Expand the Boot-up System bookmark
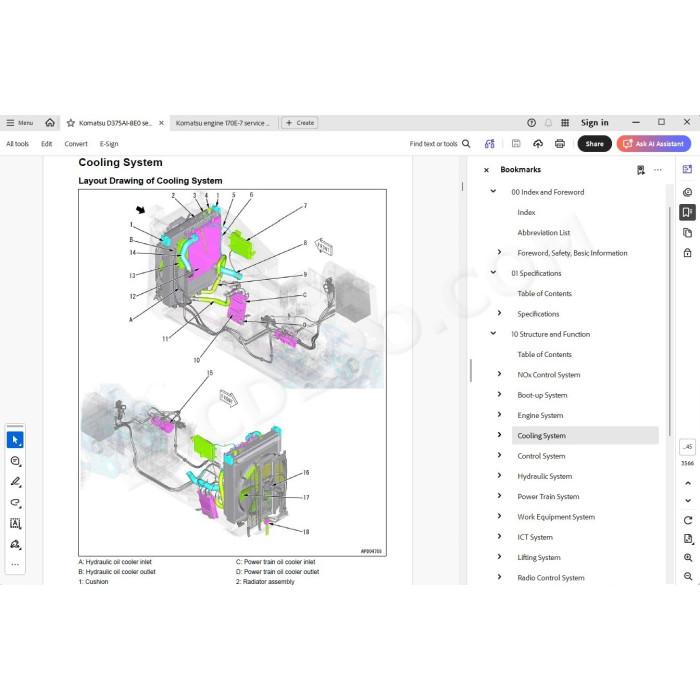The image size is (700, 700). click(499, 395)
